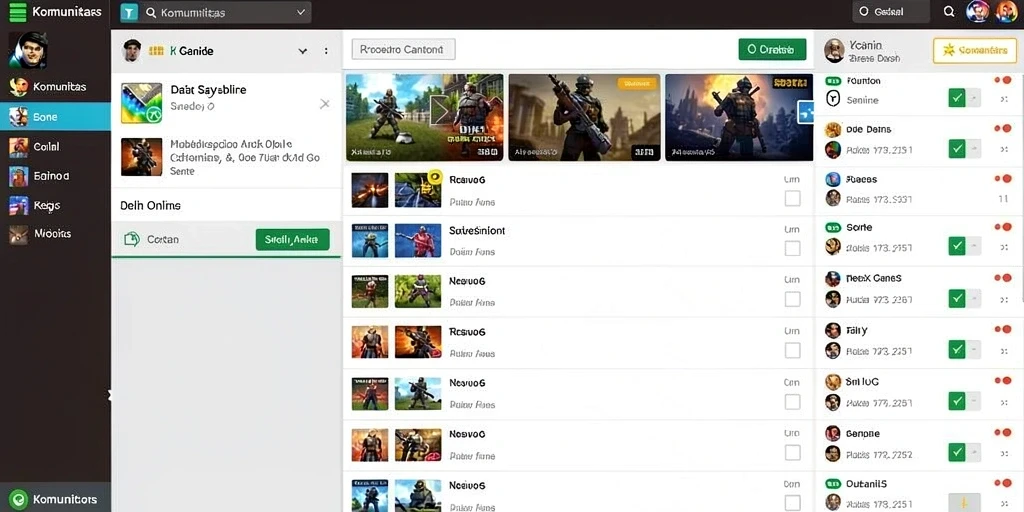The image size is (1024, 512).
Task: Click the collapse arrows in Founton row
Action: coord(1004,99)
